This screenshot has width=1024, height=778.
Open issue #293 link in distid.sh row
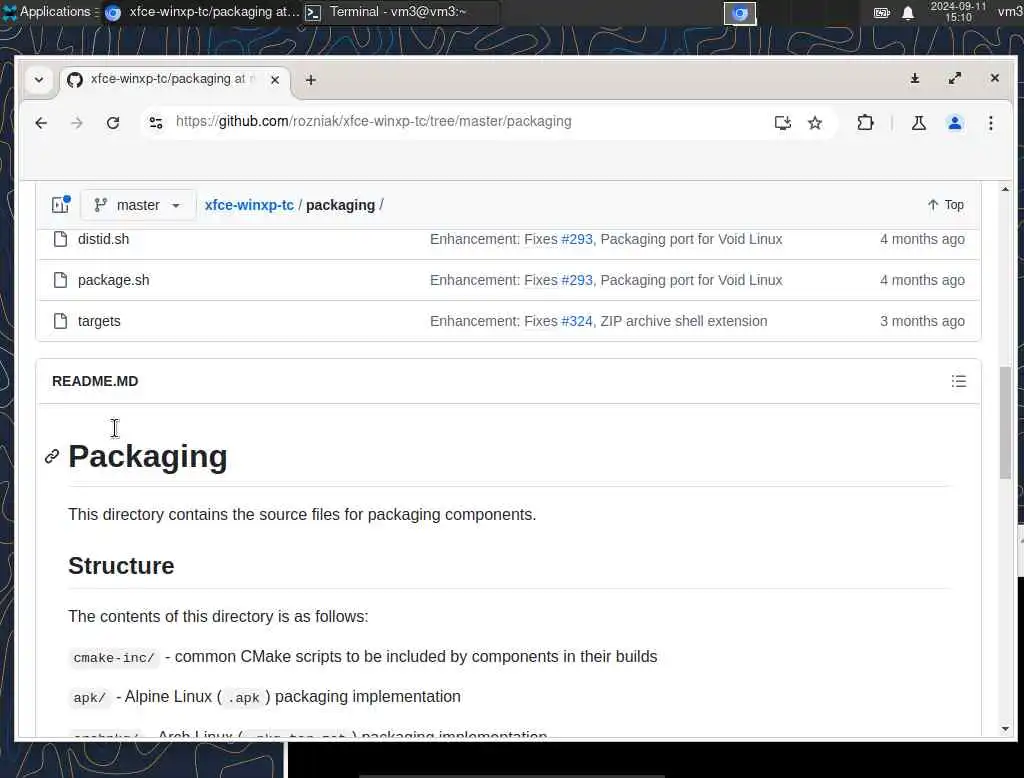click(x=577, y=239)
